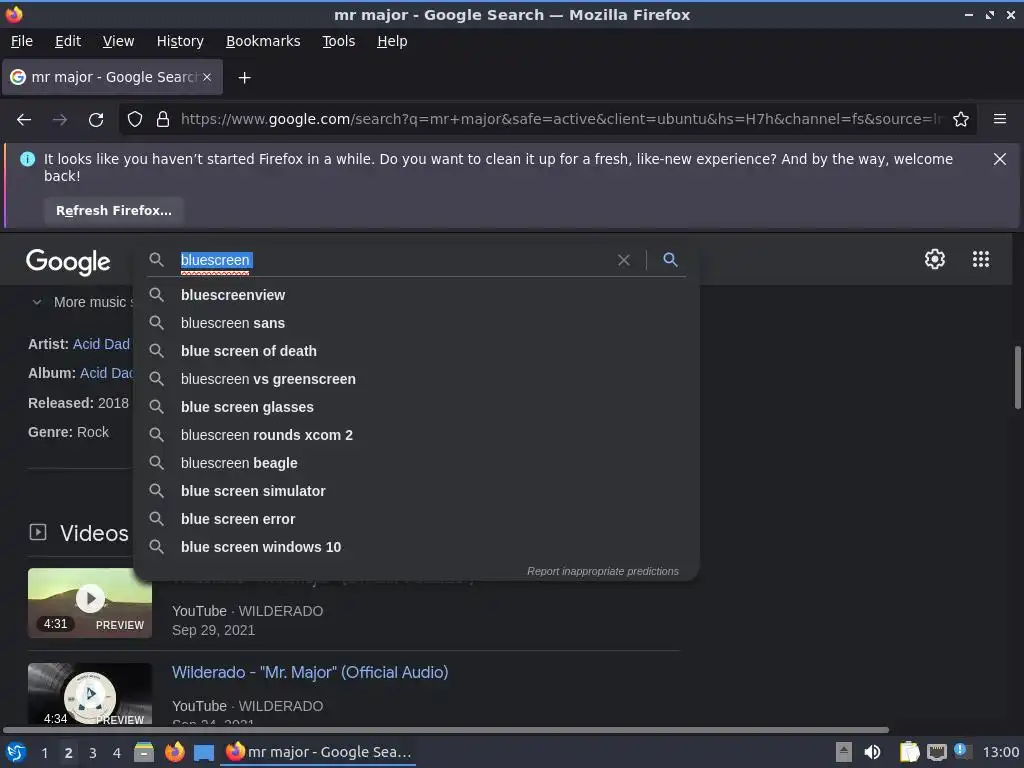
Task: Switch to workspace 3
Action: 93,753
